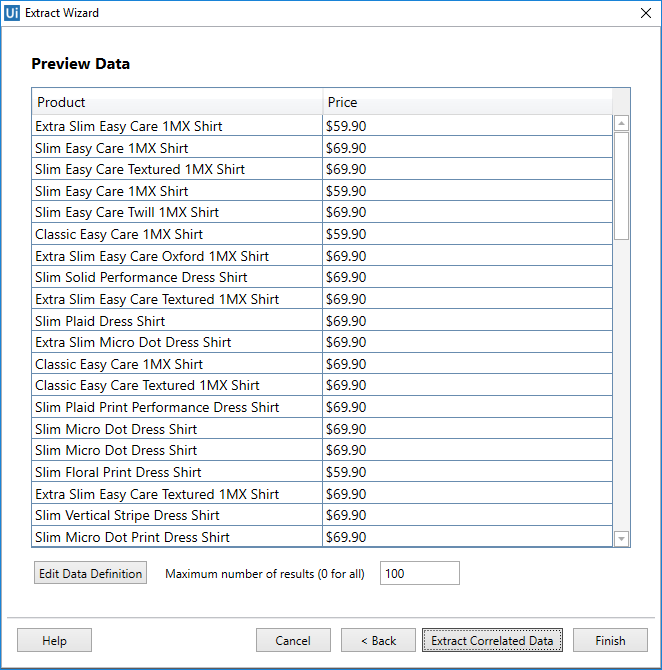This screenshot has width=662, height=670.
Task: Select the Slim Vertical Stripe Dress Shirt cell
Action: click(x=127, y=515)
